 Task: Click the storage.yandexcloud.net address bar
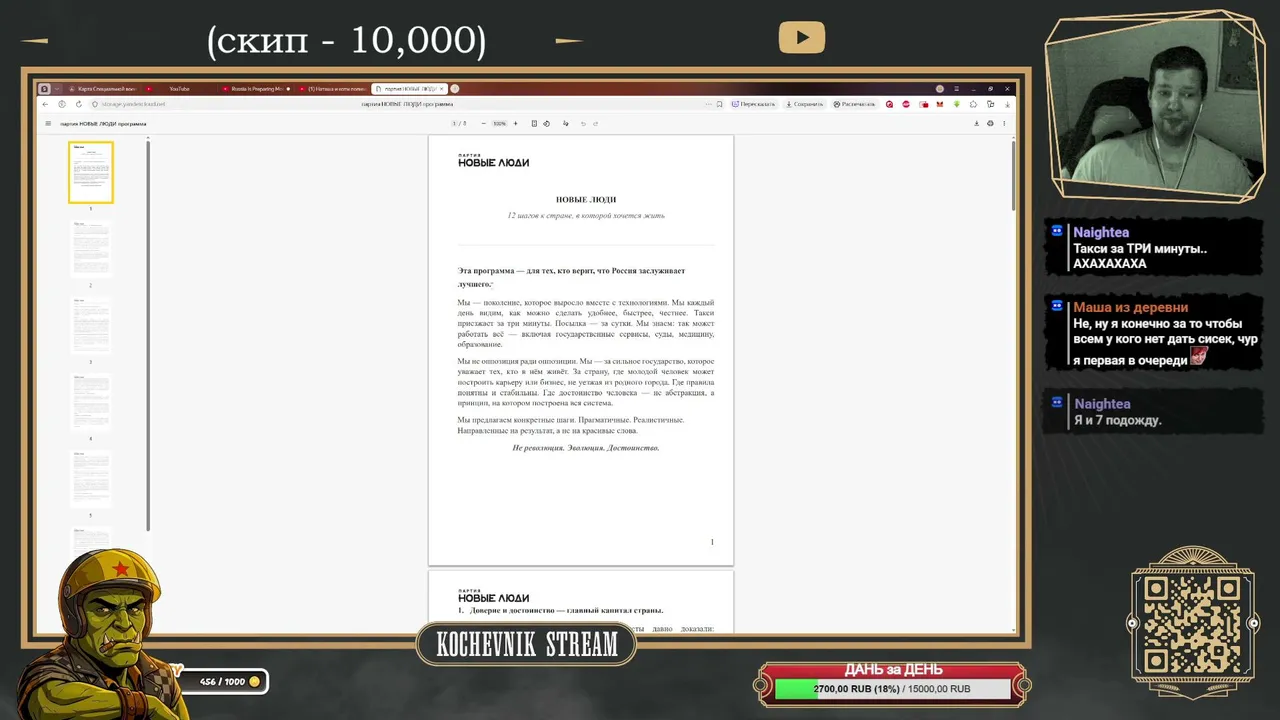[400, 104]
